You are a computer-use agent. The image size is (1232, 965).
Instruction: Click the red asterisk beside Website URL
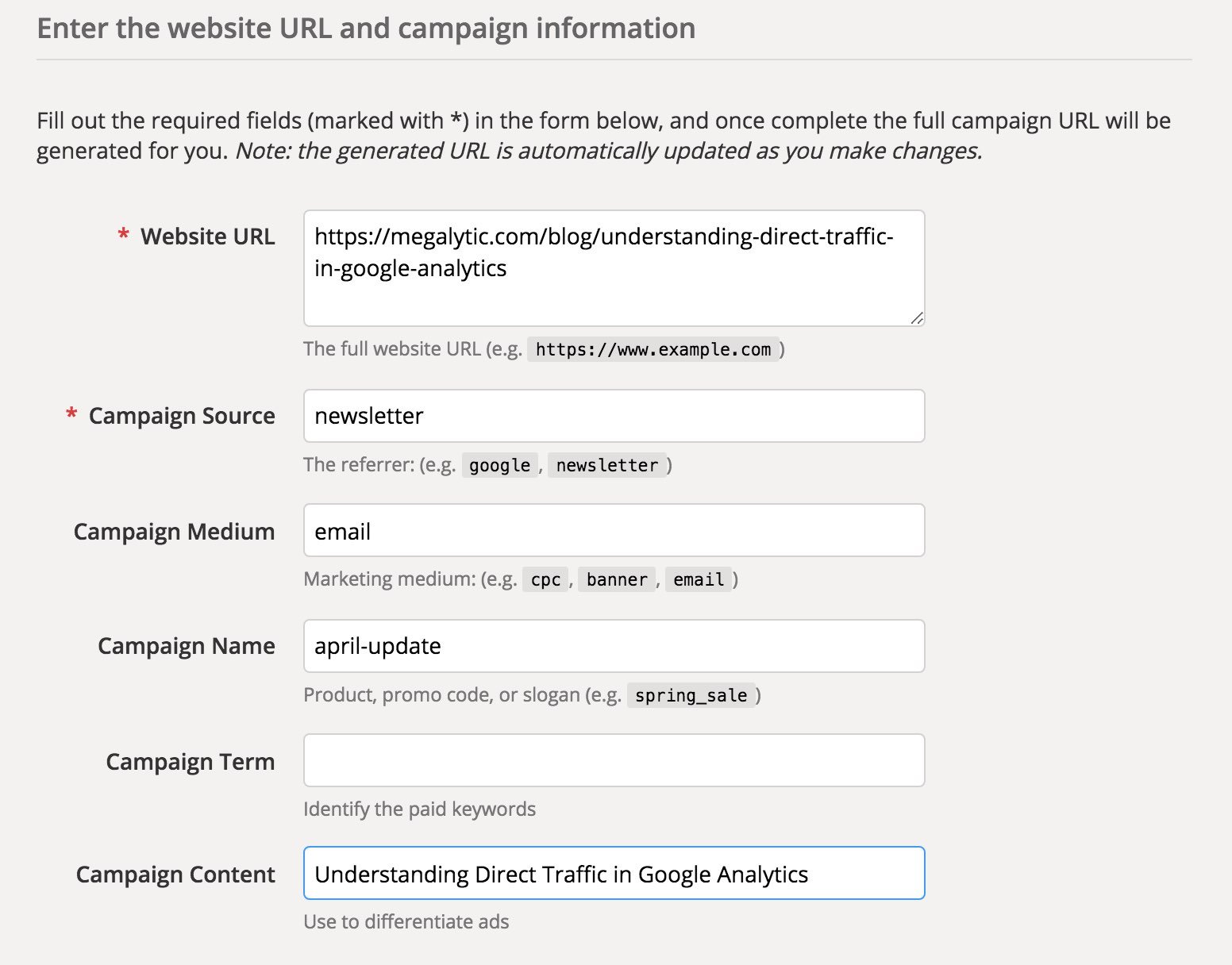pos(122,235)
